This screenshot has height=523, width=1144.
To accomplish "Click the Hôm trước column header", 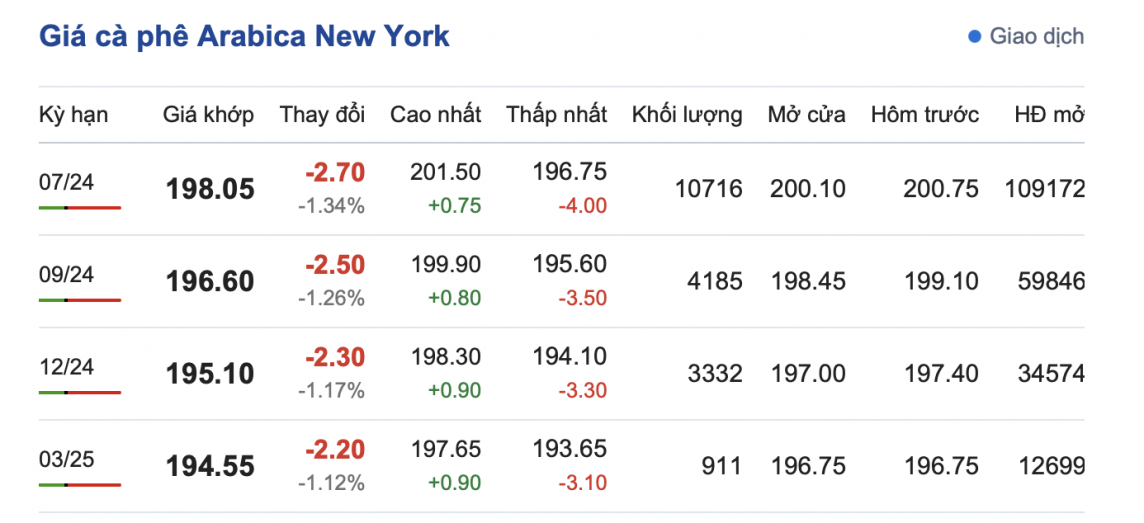I will point(924,115).
